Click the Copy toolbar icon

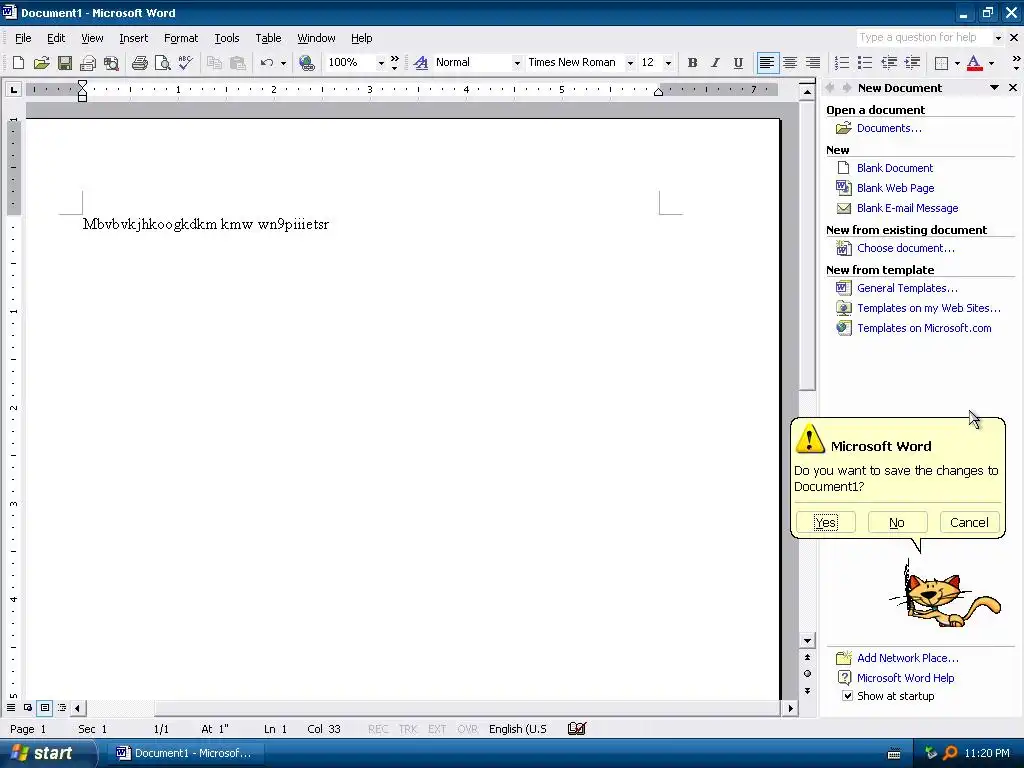click(x=214, y=63)
